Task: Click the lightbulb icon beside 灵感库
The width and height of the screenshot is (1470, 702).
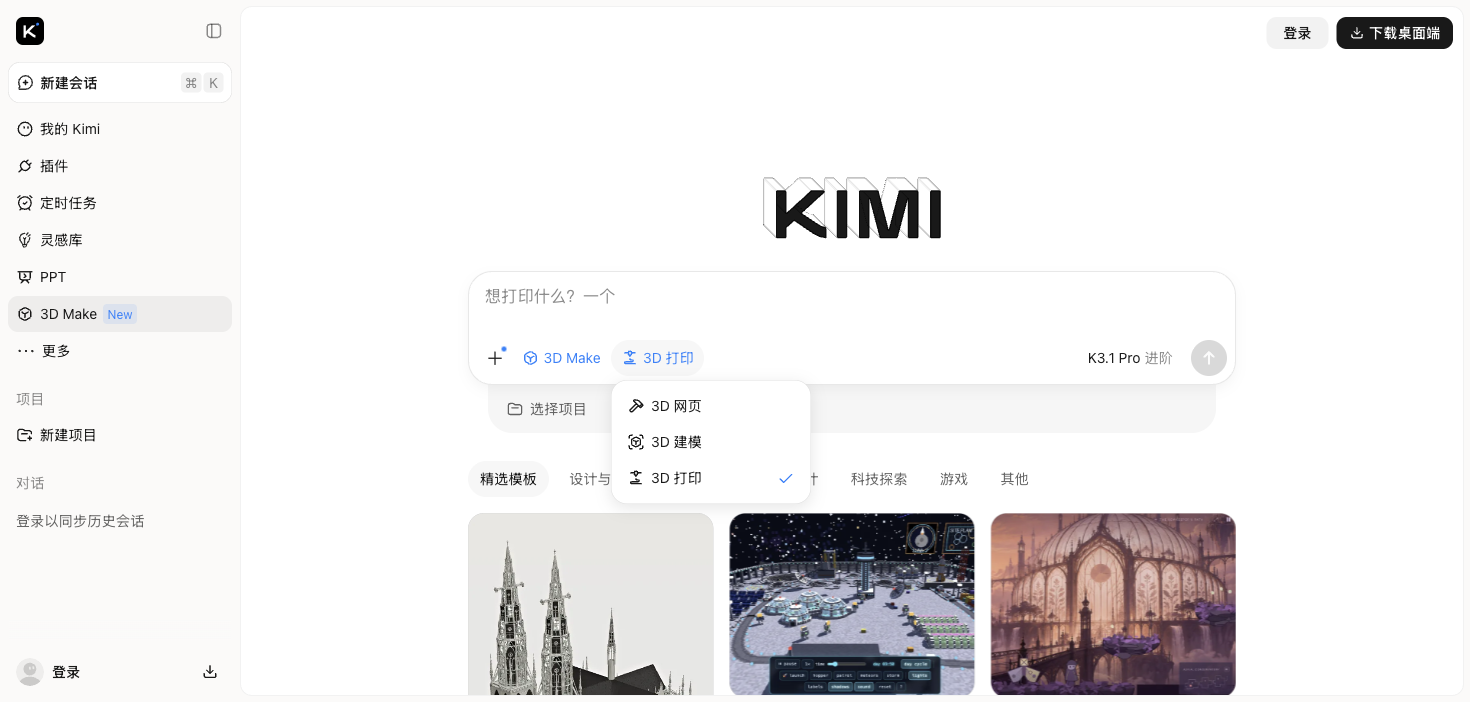Action: point(26,240)
